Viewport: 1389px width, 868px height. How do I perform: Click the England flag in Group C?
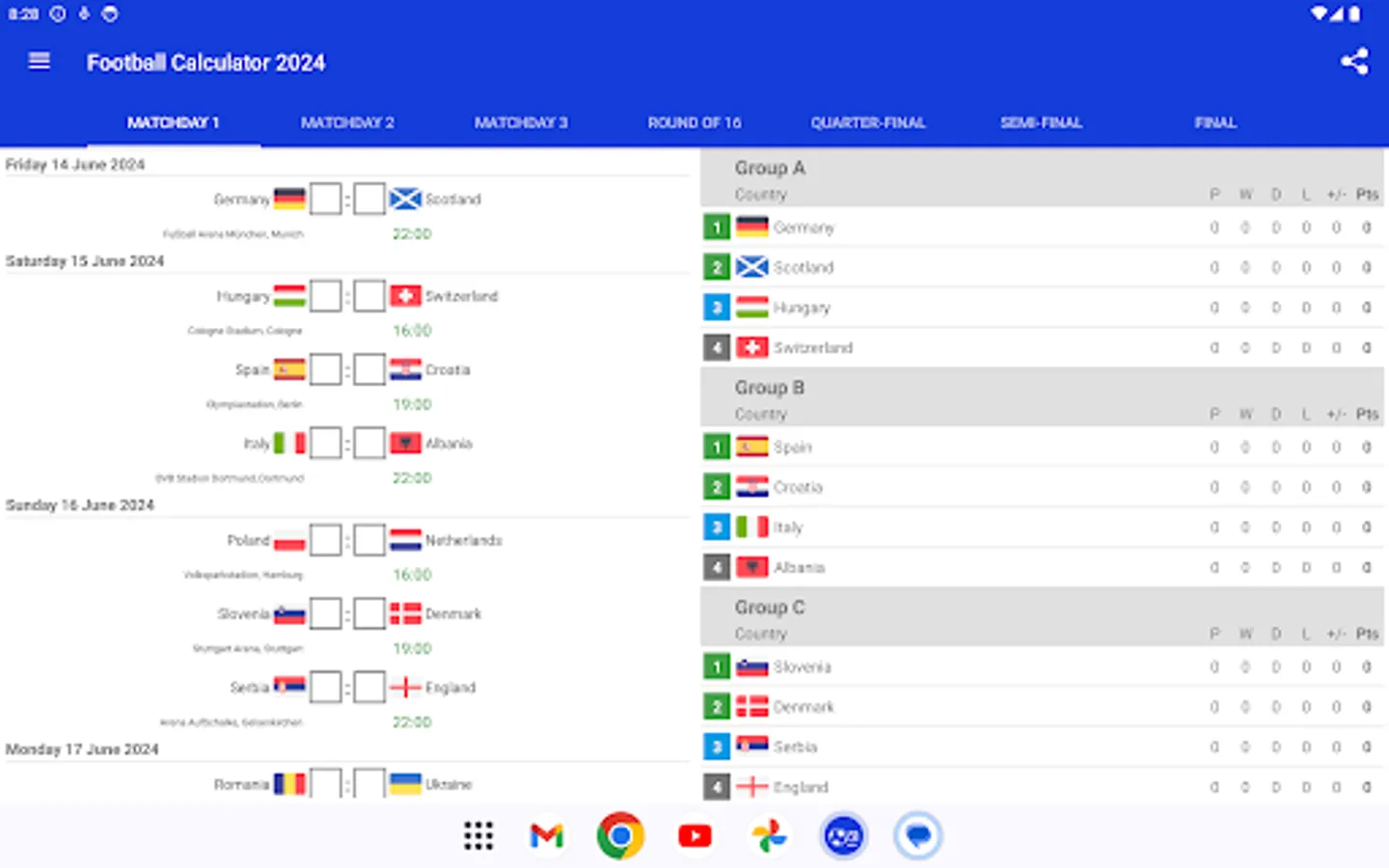751,787
